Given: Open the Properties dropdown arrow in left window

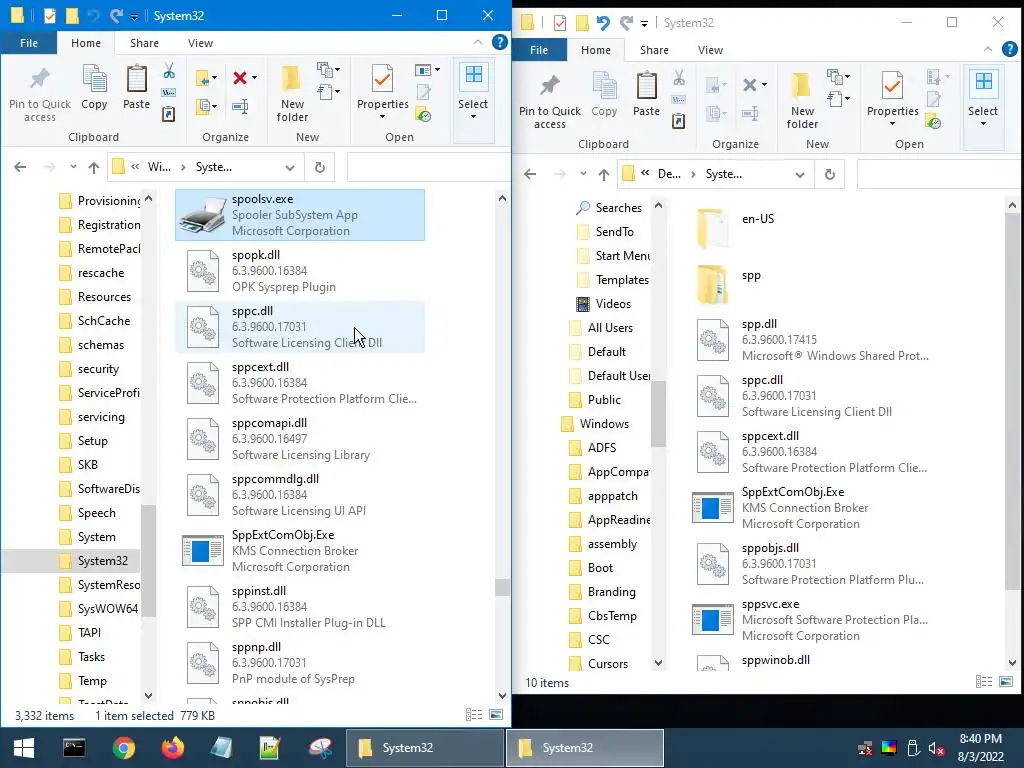Looking at the screenshot, I should (383, 117).
